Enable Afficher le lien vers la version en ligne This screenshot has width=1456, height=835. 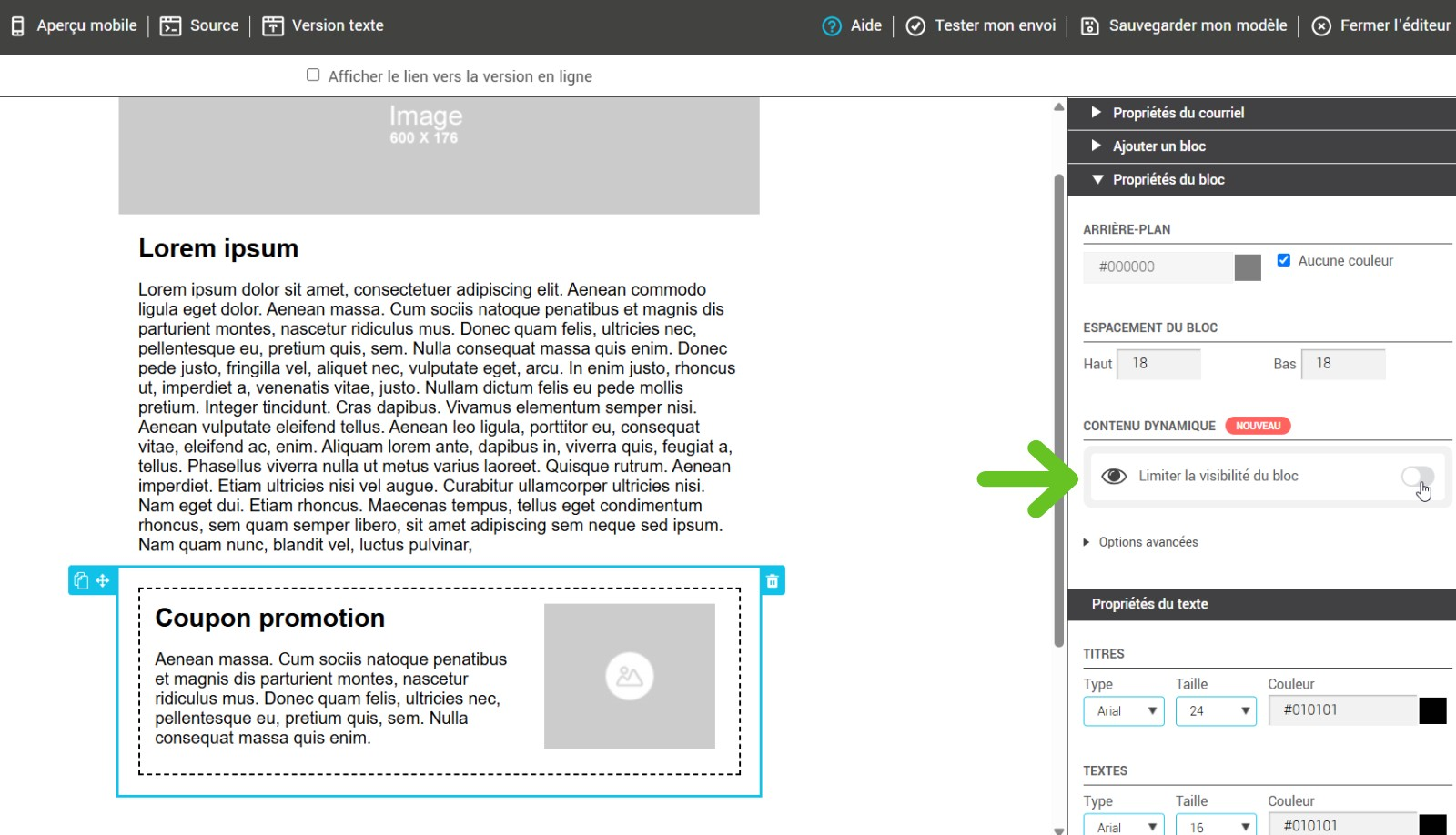(313, 75)
